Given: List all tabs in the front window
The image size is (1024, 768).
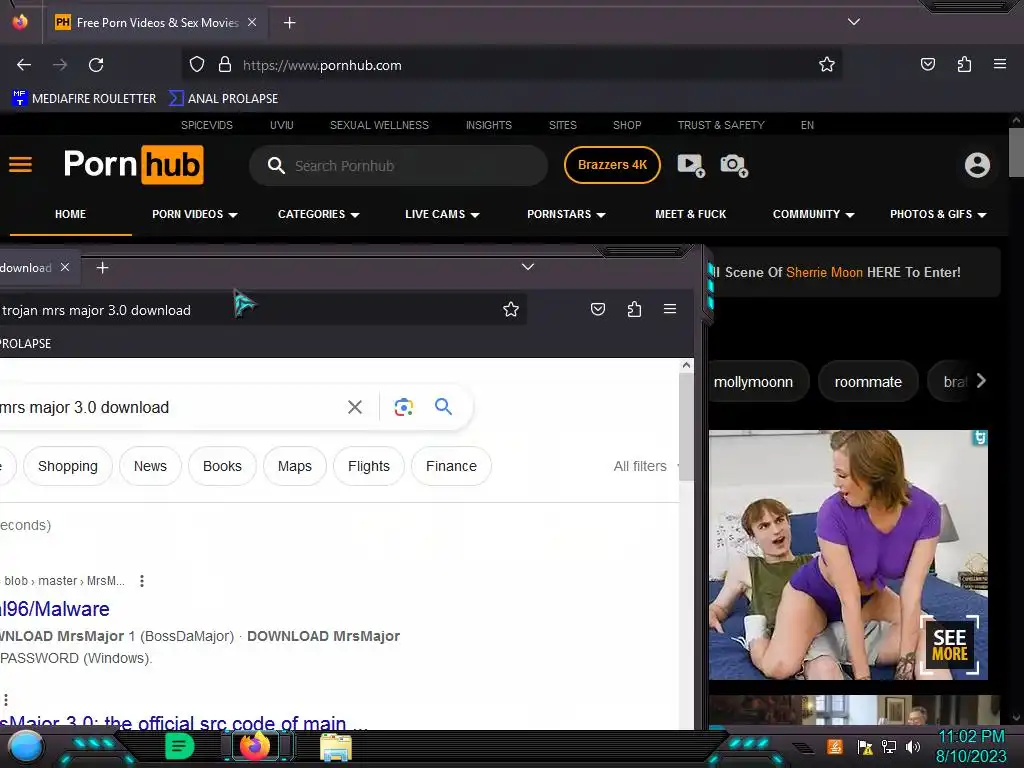Looking at the screenshot, I should 528,266.
